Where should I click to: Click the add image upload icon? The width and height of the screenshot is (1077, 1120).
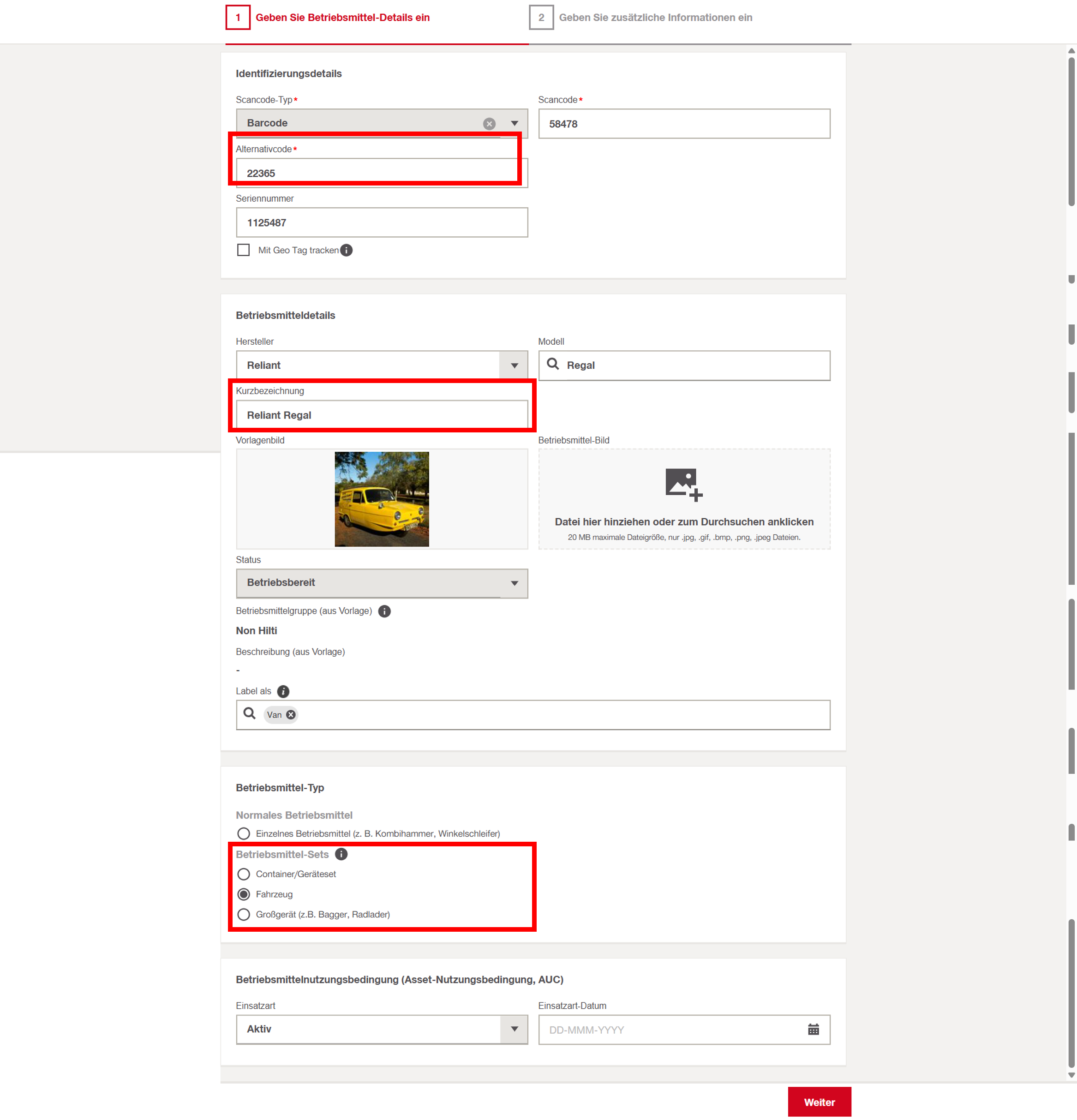683,485
